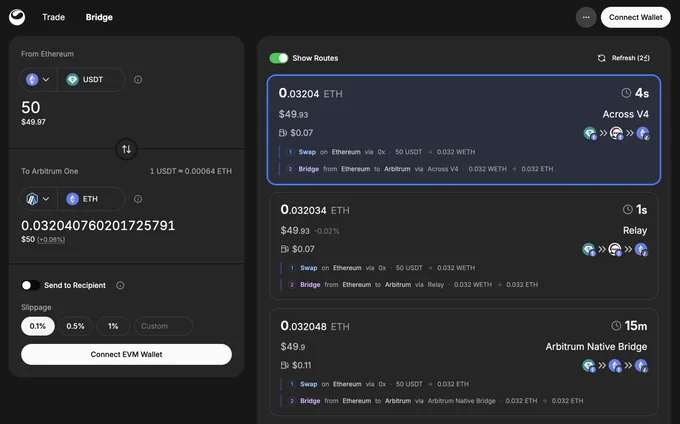Select the Relay route card

click(x=464, y=246)
